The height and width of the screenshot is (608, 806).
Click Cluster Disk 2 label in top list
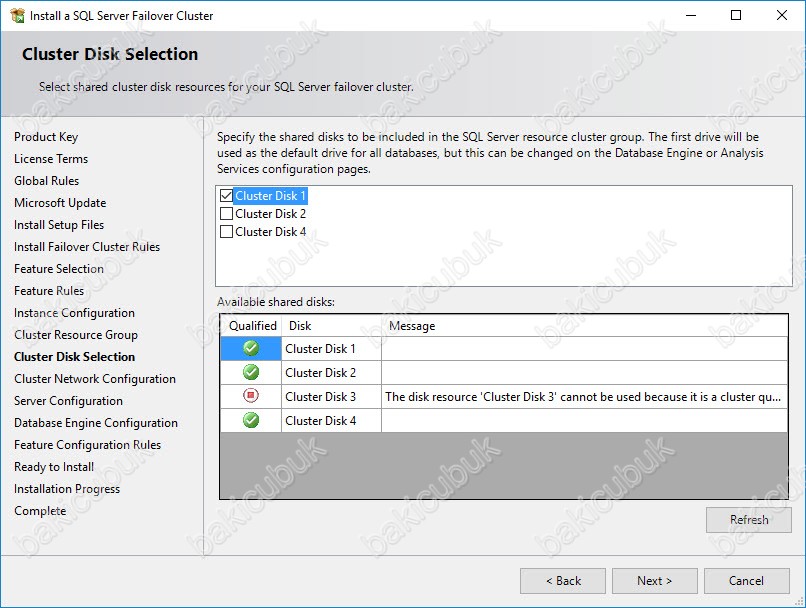pos(270,214)
